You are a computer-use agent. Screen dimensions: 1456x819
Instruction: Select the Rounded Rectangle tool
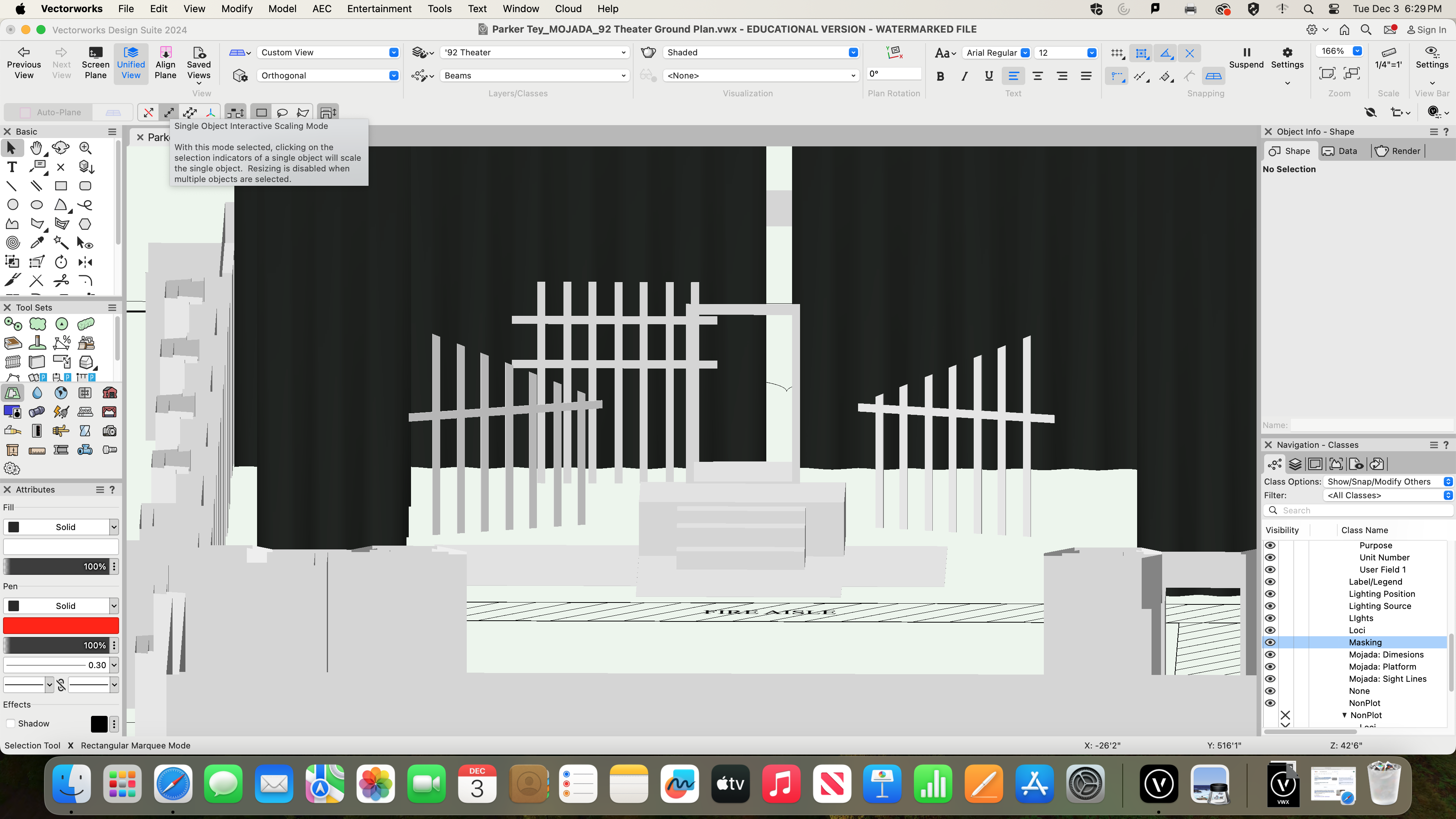[x=85, y=186]
